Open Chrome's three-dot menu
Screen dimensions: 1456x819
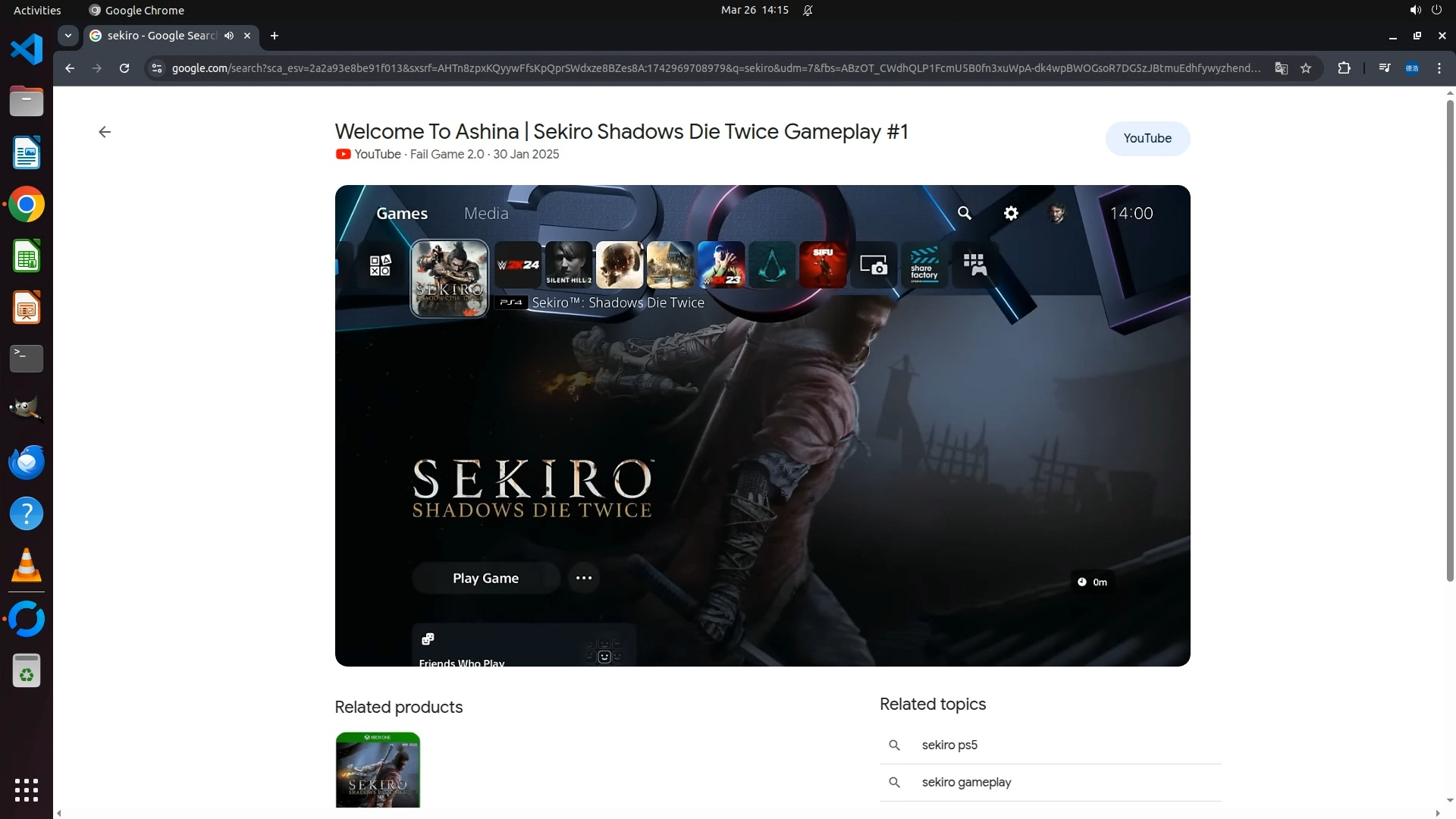(x=1439, y=68)
